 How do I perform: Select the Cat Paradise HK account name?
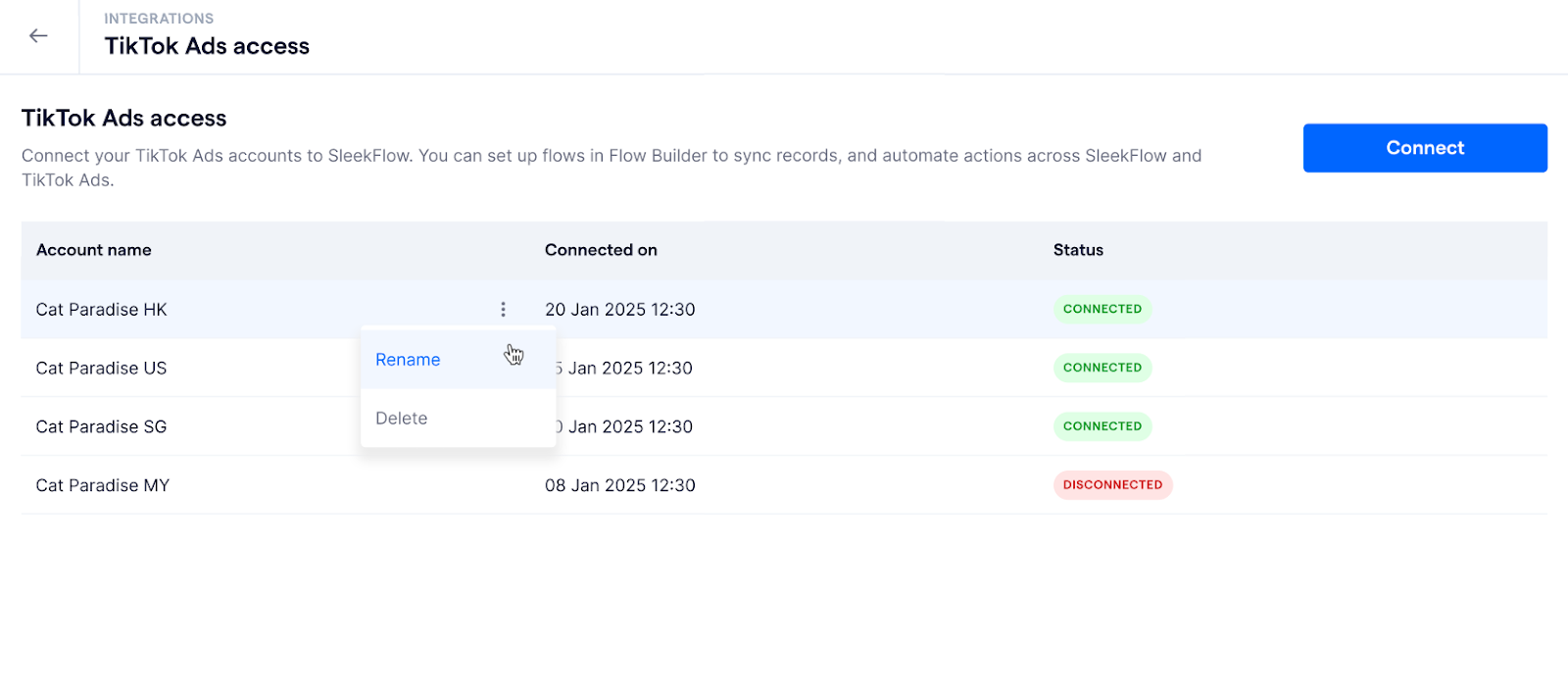pos(102,310)
